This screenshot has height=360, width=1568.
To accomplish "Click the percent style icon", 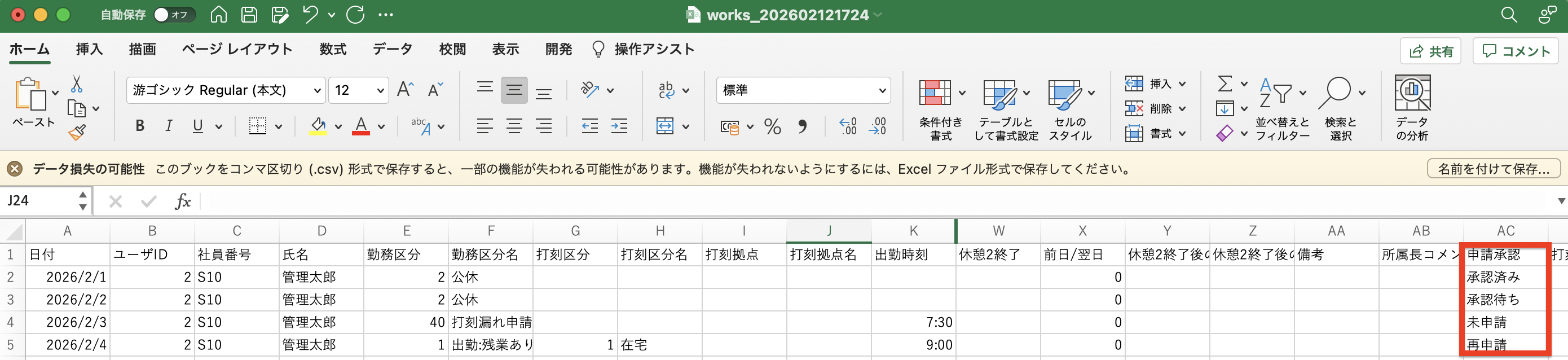I will (772, 127).
